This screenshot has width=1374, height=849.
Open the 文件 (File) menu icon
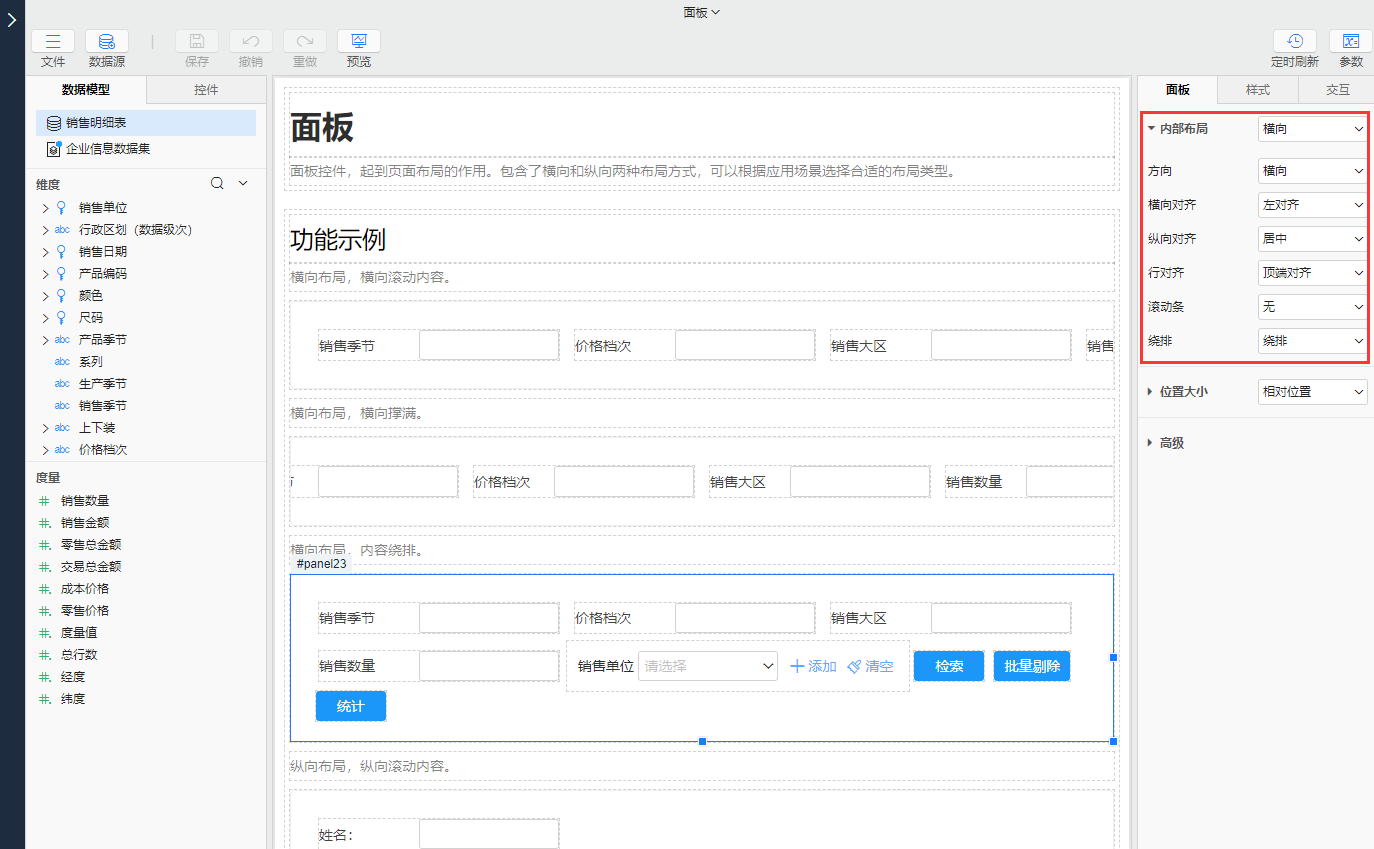(x=53, y=42)
